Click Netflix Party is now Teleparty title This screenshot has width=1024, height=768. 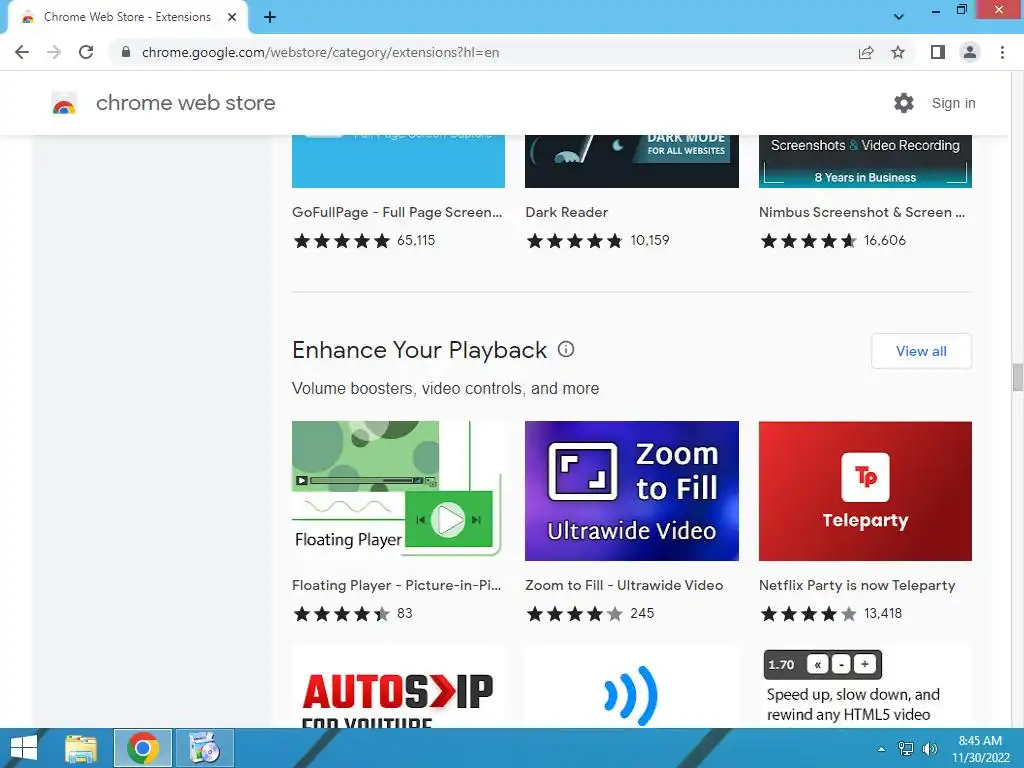point(857,585)
